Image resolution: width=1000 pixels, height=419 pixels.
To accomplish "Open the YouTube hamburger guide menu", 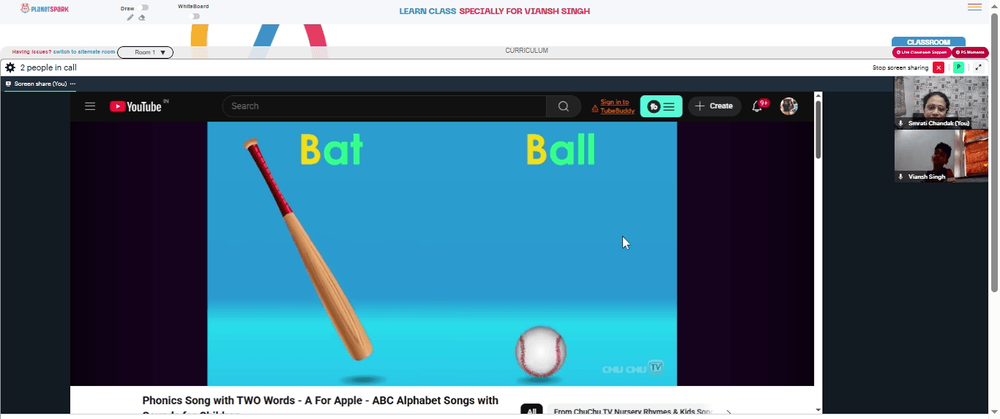I will pos(90,107).
